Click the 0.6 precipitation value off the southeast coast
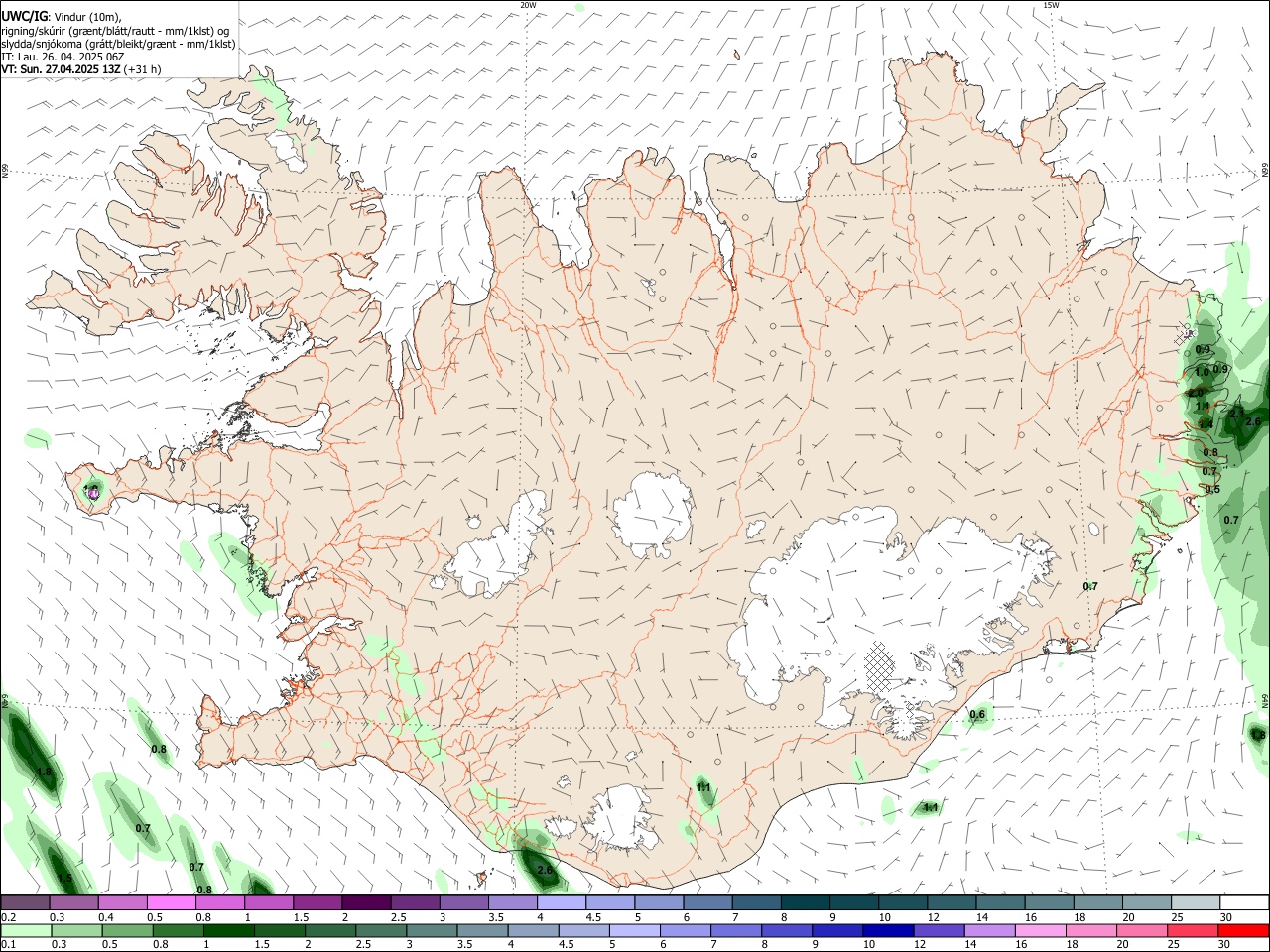 (977, 714)
